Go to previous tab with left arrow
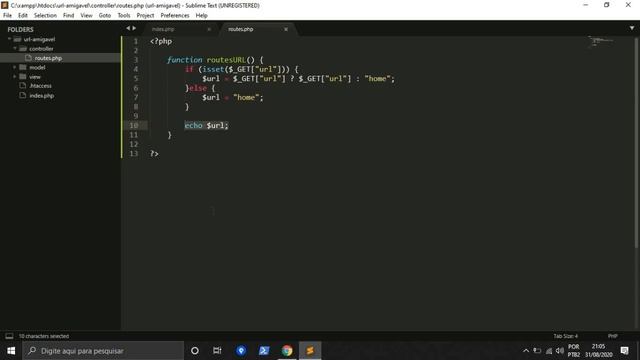 pyautogui.click(x=128, y=28)
